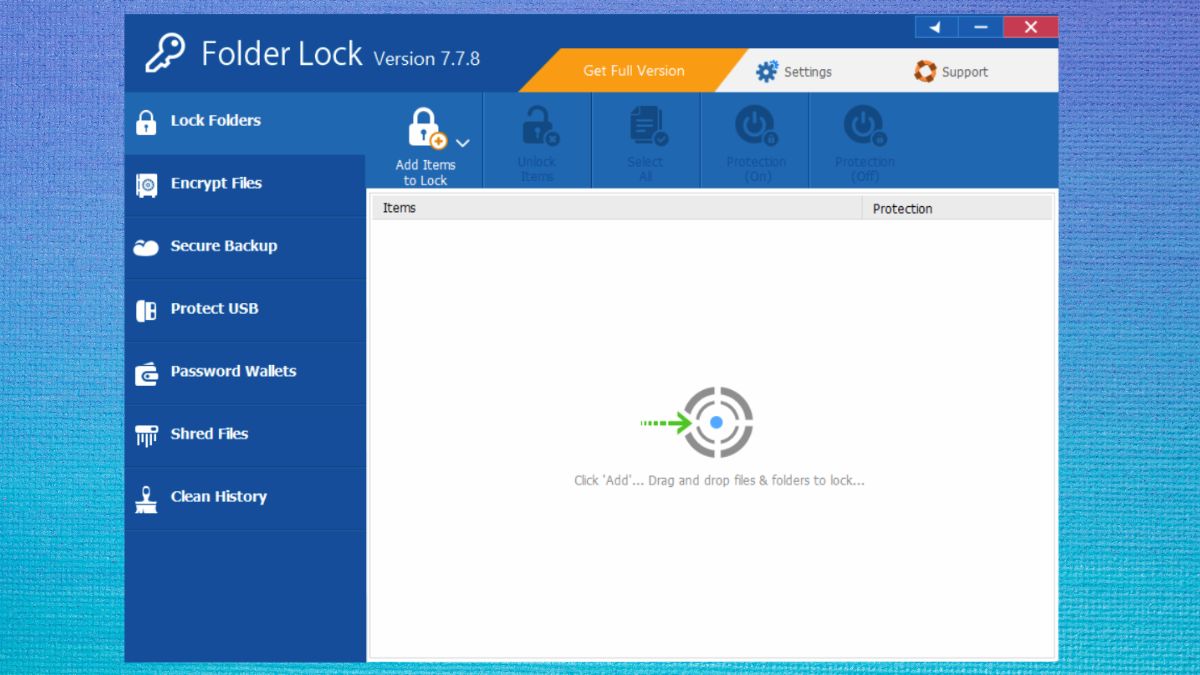The image size is (1200, 675).
Task: Click the Password Wallets wallet icon
Action: click(x=146, y=373)
